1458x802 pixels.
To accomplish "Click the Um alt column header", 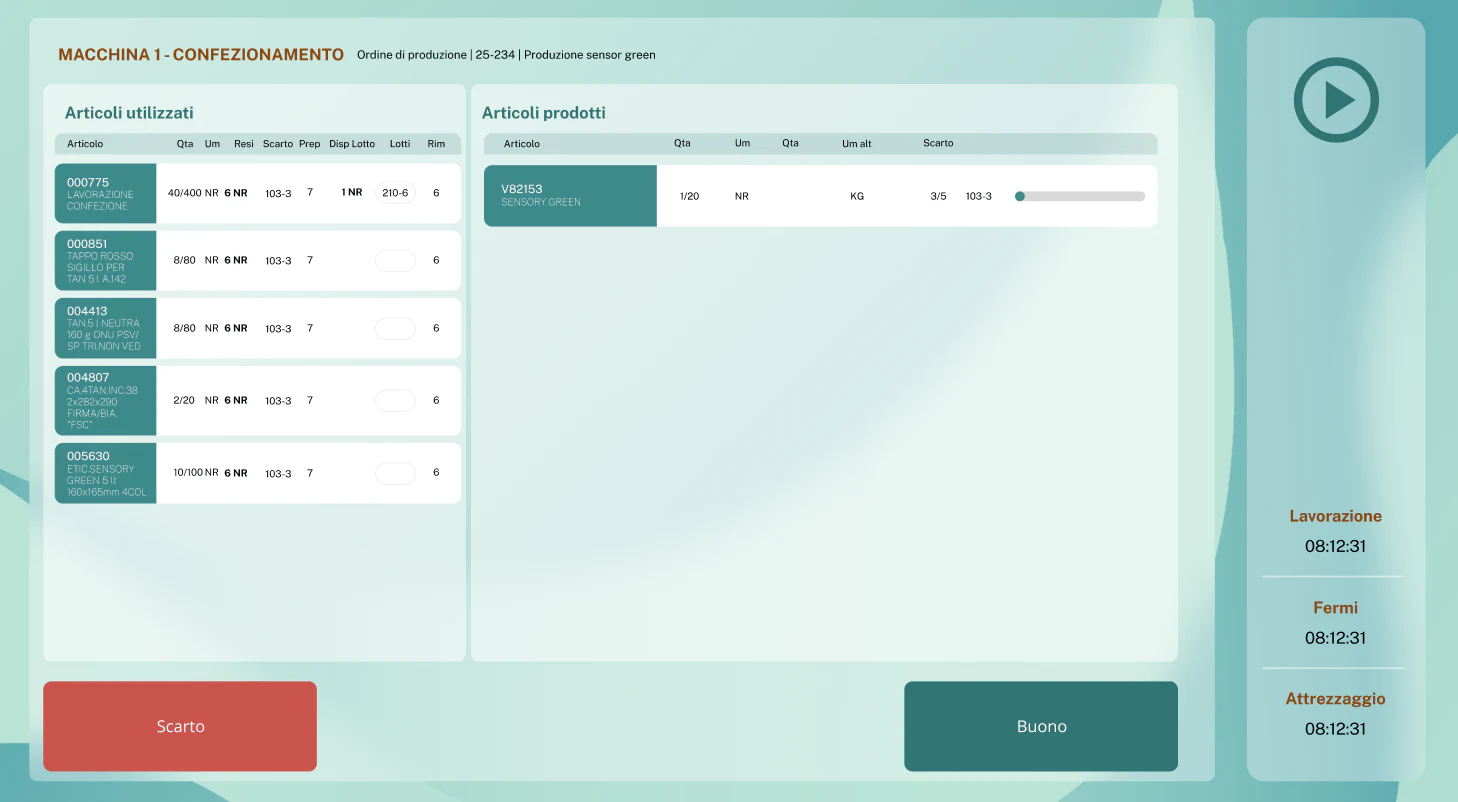I will (x=857, y=144).
